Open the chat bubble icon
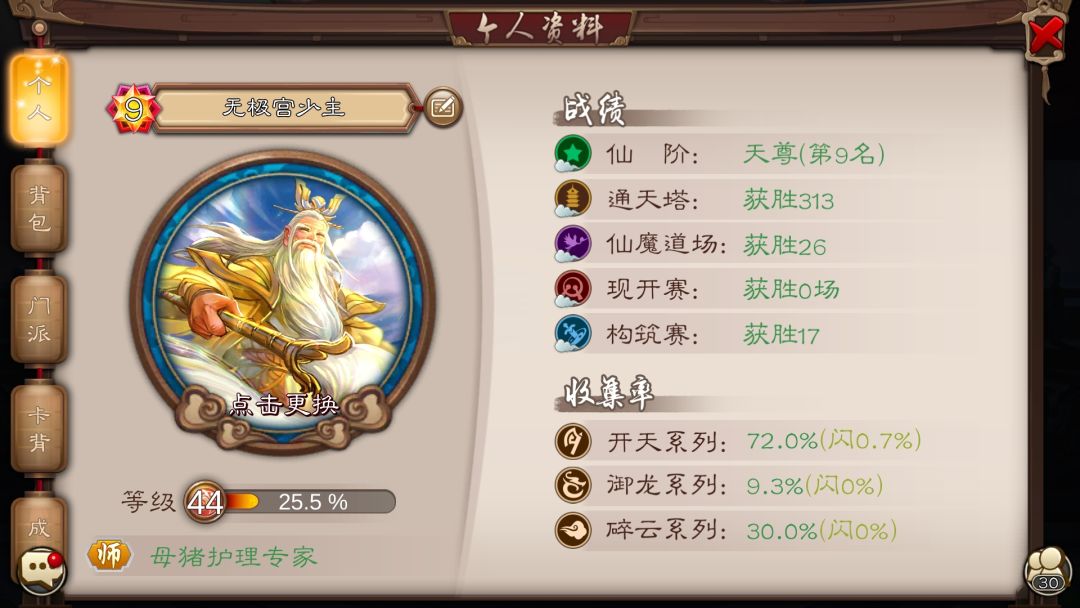This screenshot has height=608, width=1080. pos(41,570)
